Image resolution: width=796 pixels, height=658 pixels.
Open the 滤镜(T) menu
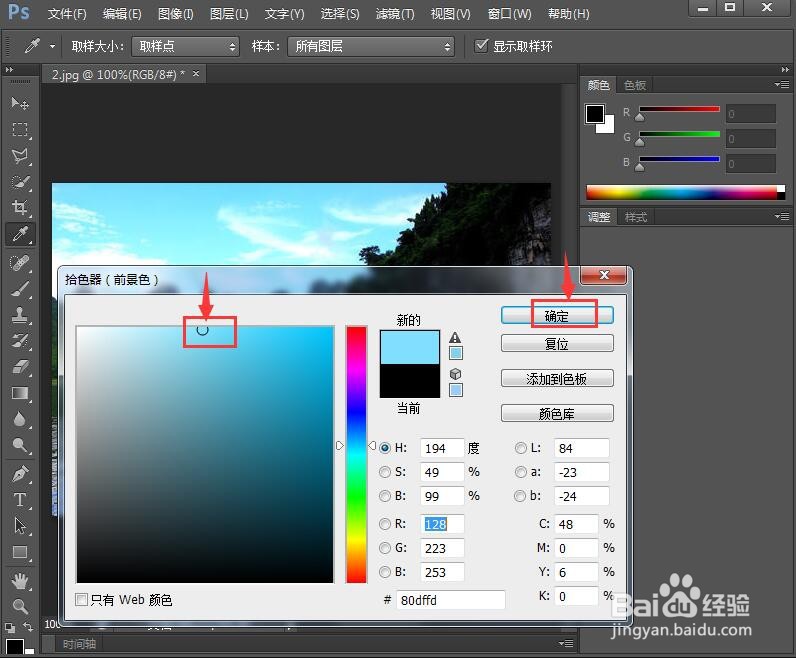(x=395, y=14)
